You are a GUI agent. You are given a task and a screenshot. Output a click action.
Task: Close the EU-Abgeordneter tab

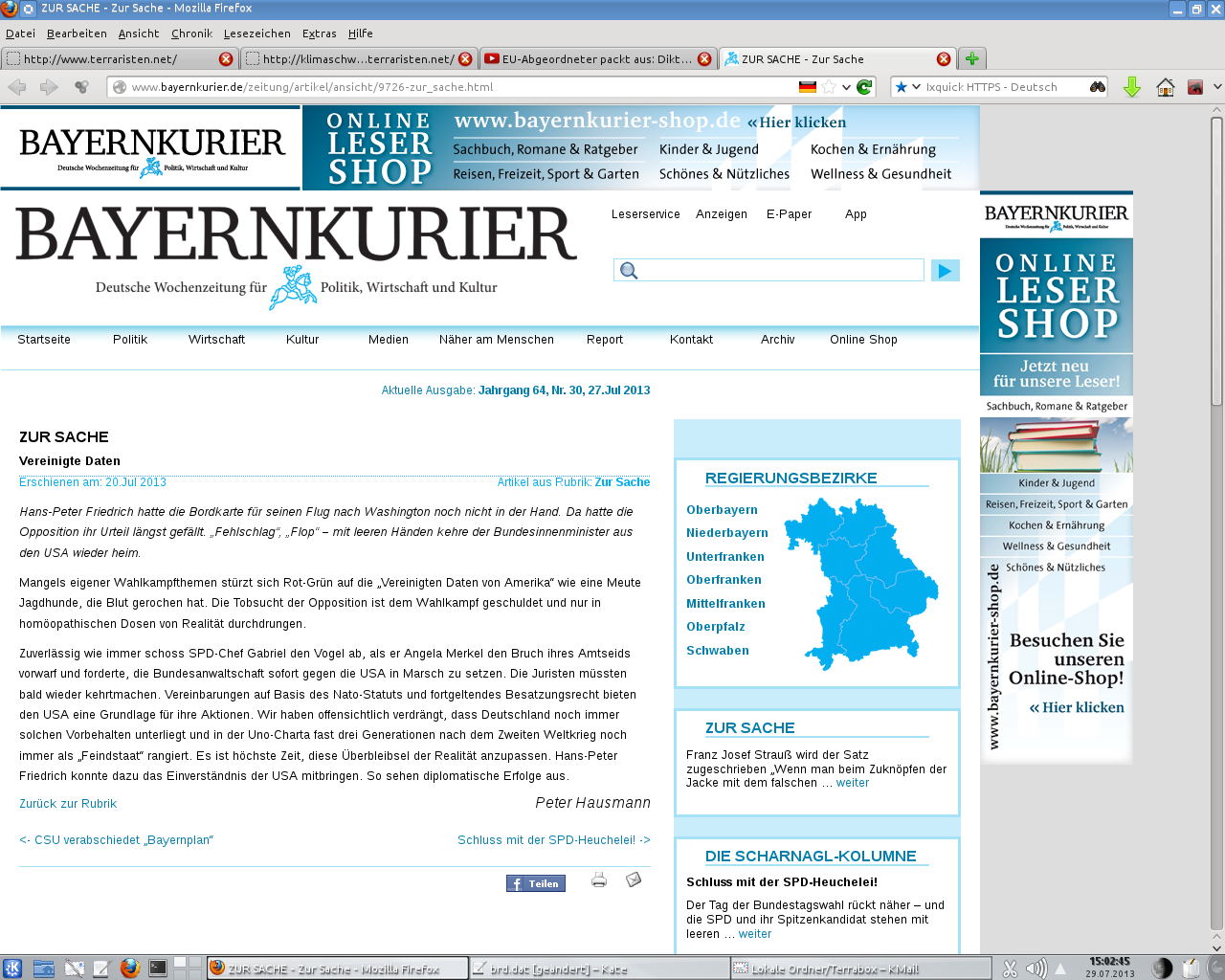click(704, 59)
